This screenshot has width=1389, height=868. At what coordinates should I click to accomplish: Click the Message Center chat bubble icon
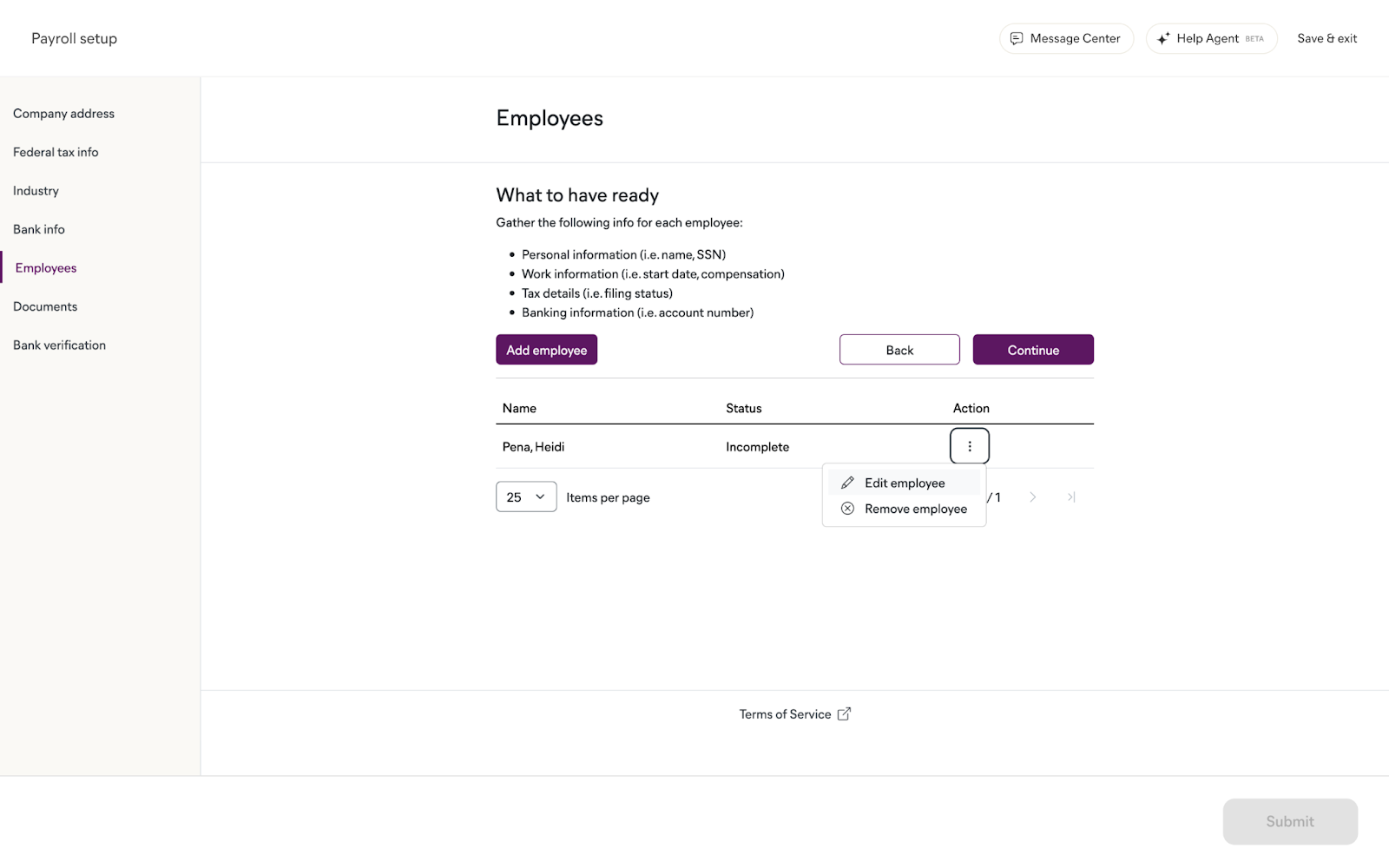pyautogui.click(x=1016, y=38)
